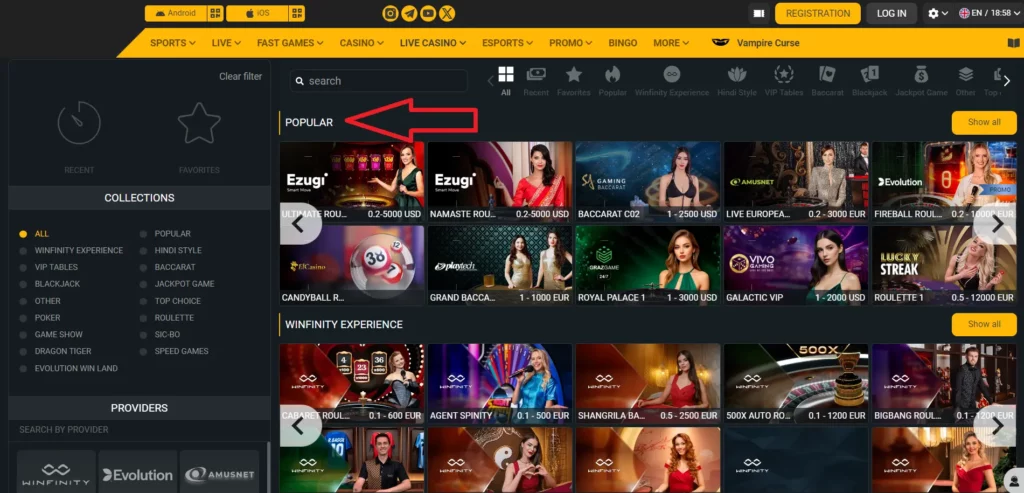Open the X (Twitter) social icon
Viewport: 1024px width, 493px height.
(x=447, y=13)
